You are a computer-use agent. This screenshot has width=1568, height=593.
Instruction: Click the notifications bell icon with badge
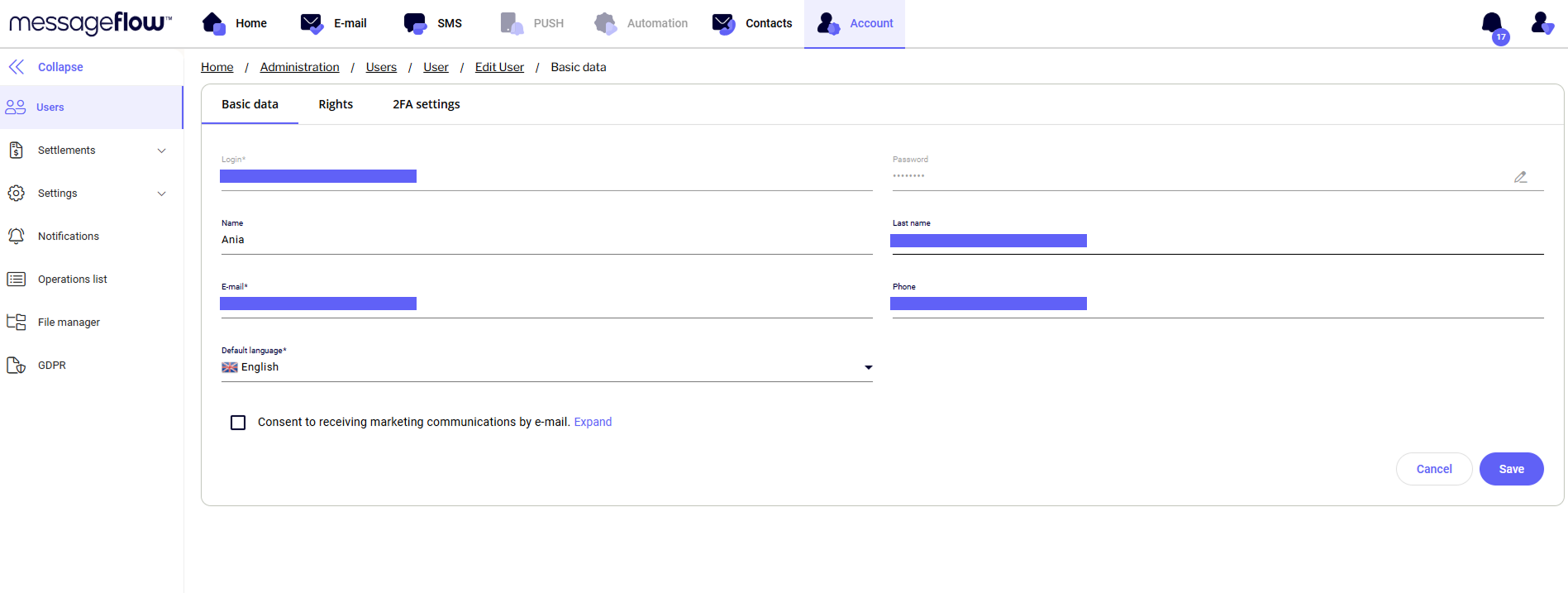(x=1492, y=24)
